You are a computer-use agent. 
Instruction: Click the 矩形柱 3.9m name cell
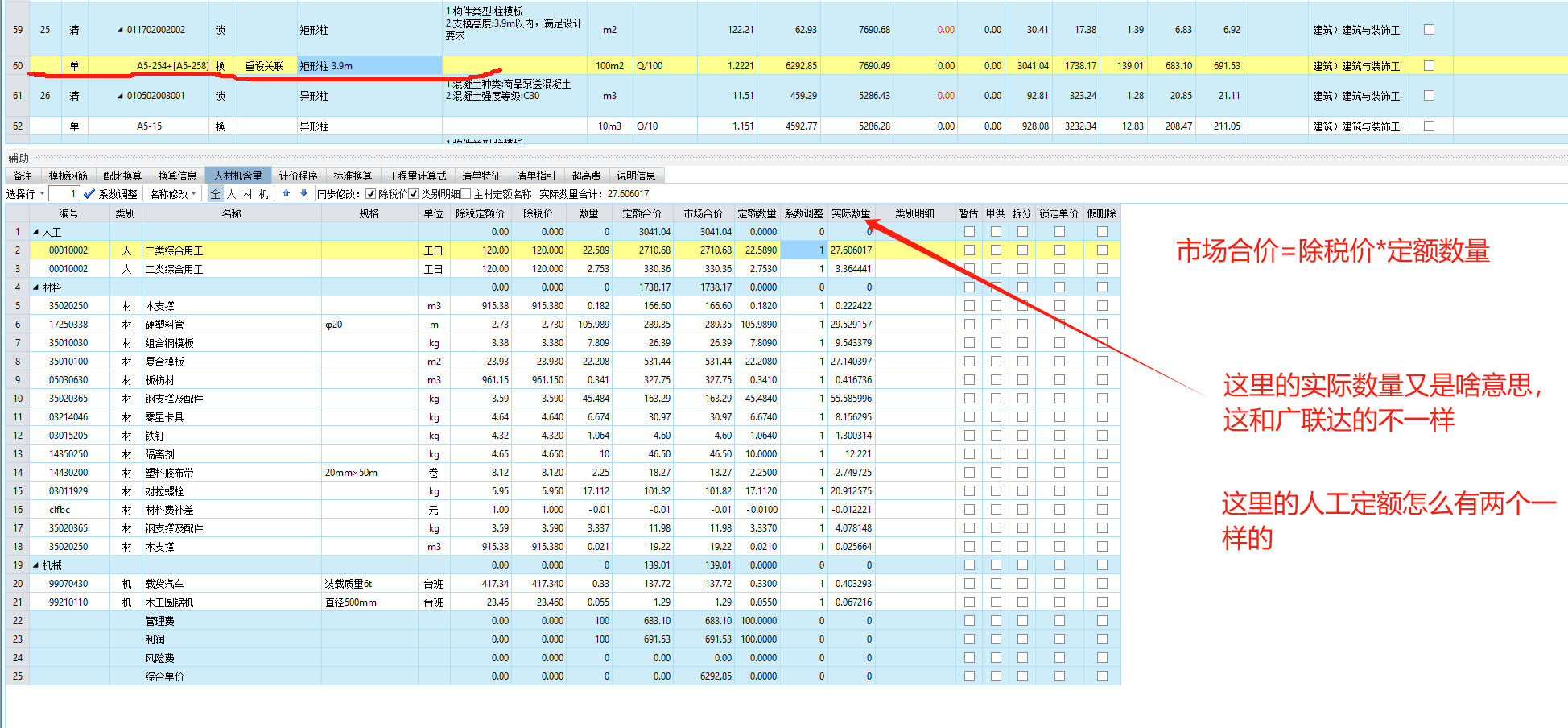point(370,66)
